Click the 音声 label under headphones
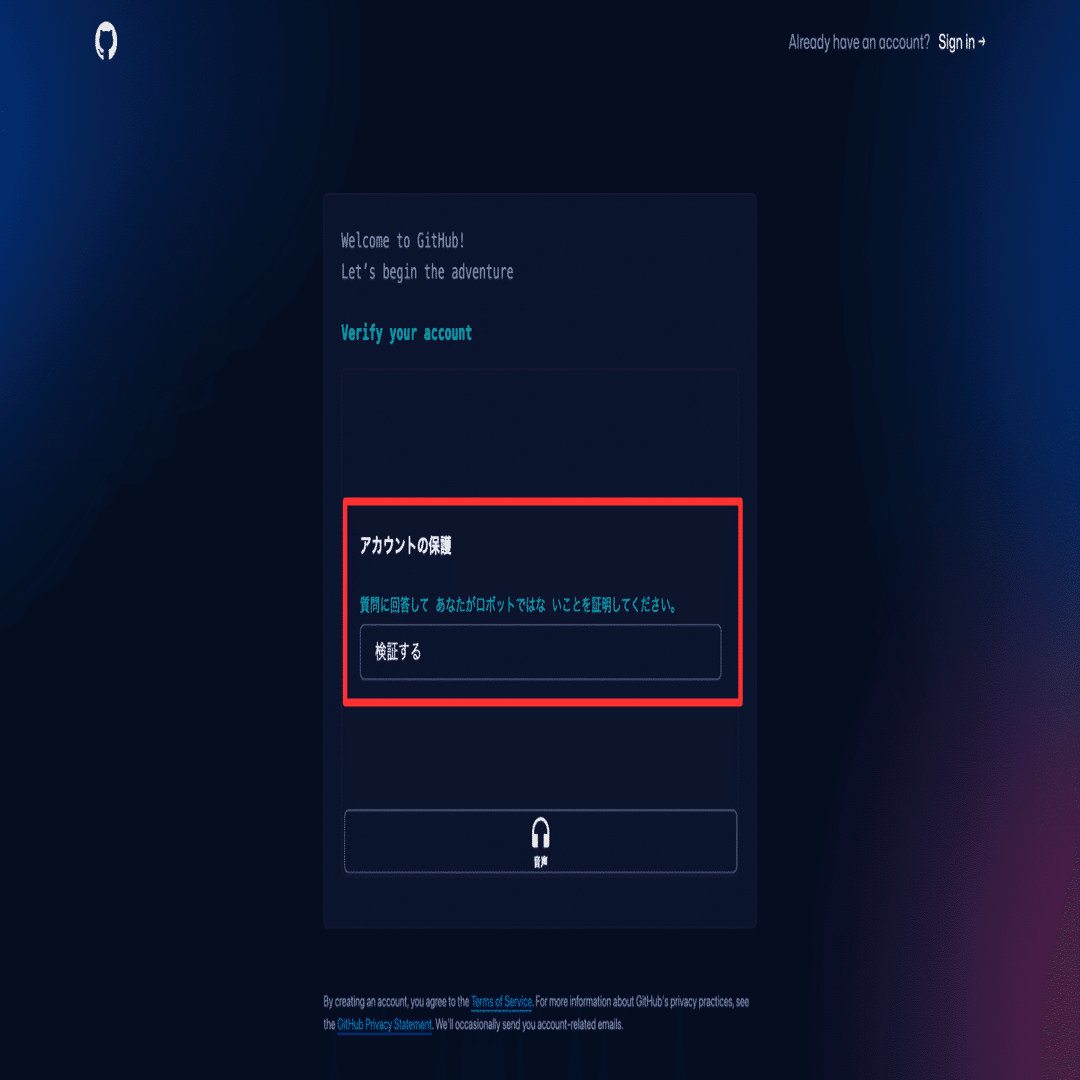 pyautogui.click(x=540, y=862)
